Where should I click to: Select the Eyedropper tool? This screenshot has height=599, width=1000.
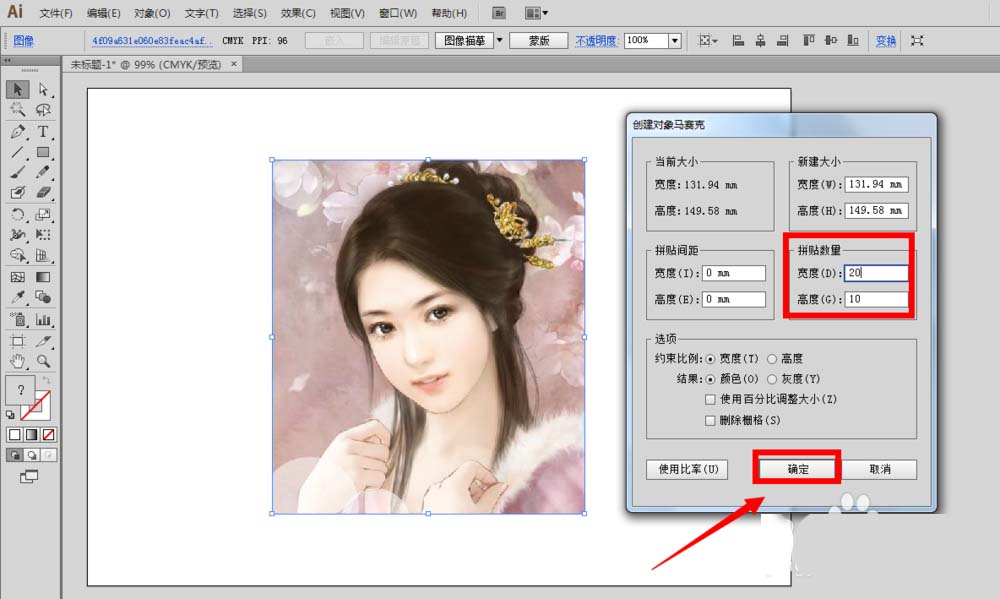(x=18, y=297)
